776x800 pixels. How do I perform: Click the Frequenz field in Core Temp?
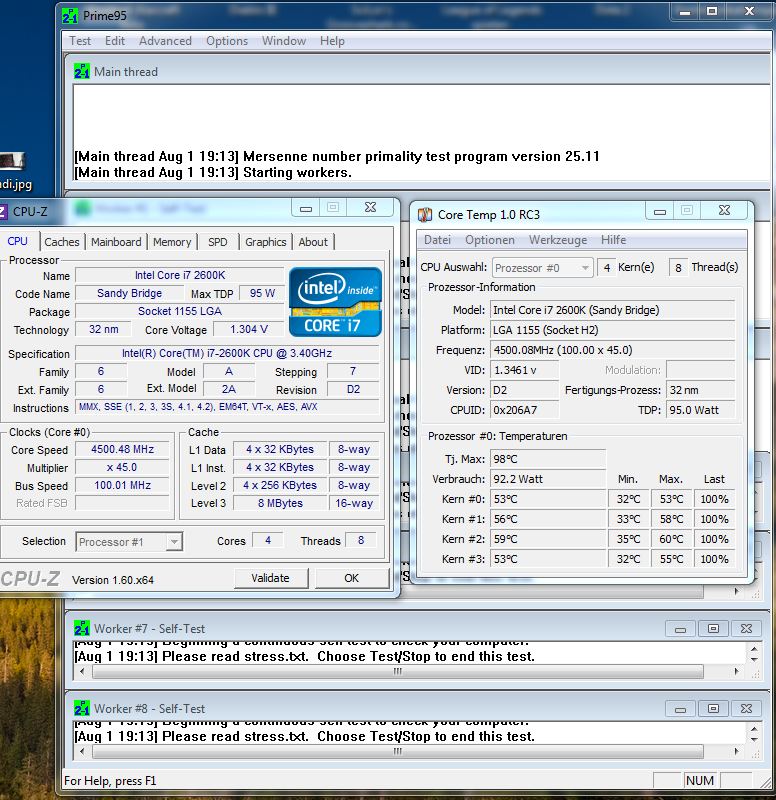[x=613, y=350]
